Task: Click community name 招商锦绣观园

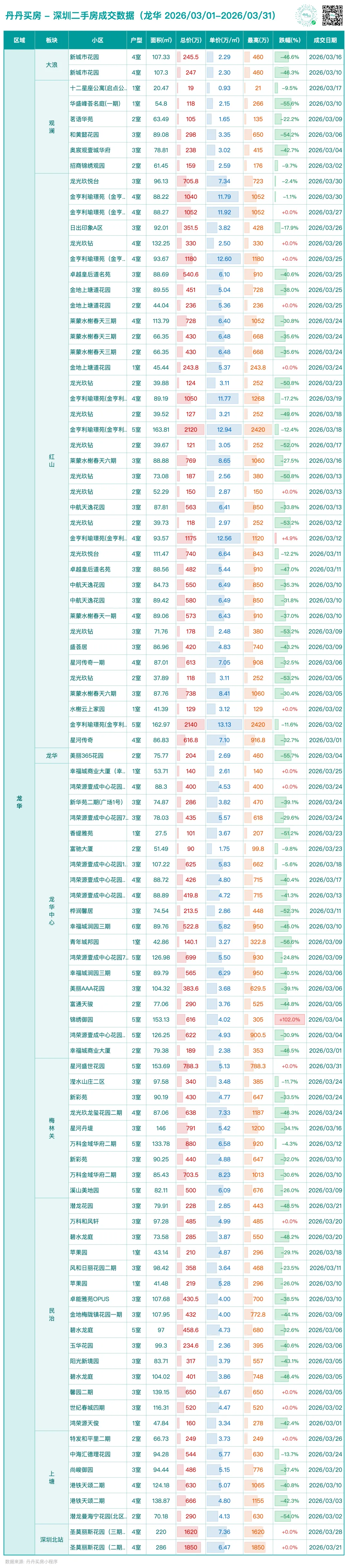Action: click(x=87, y=166)
